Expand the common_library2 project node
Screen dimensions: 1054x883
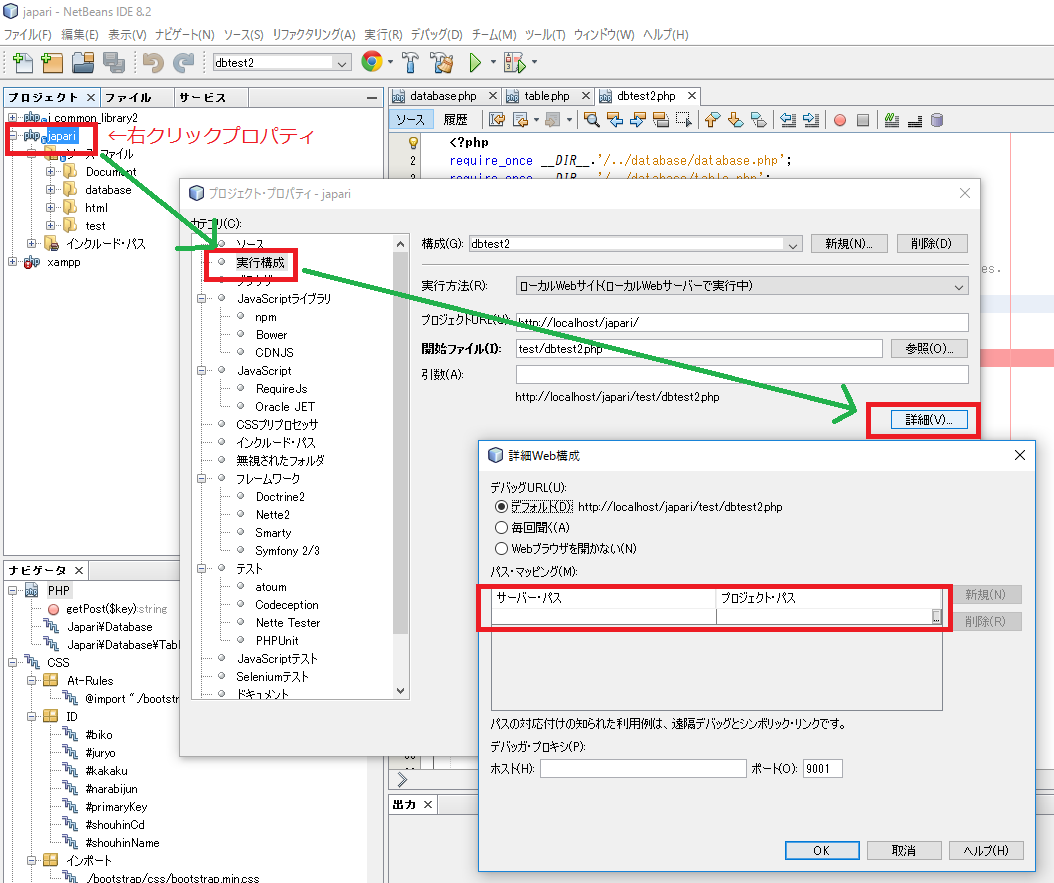13,118
